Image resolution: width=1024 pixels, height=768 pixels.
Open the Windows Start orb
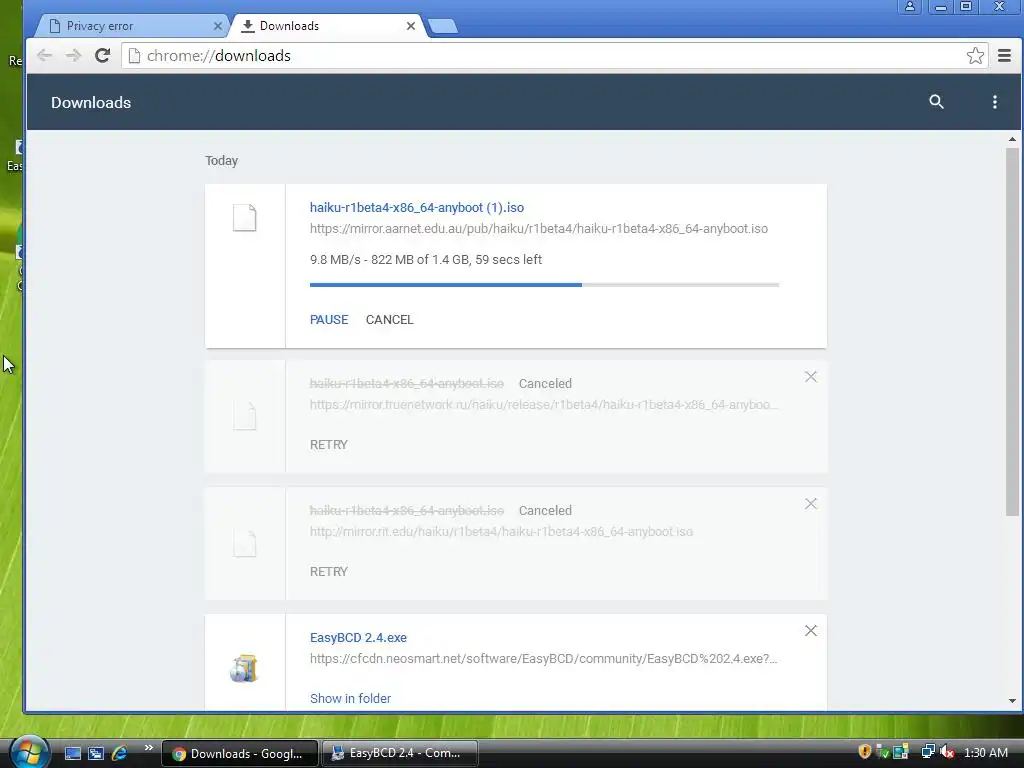(x=30, y=752)
